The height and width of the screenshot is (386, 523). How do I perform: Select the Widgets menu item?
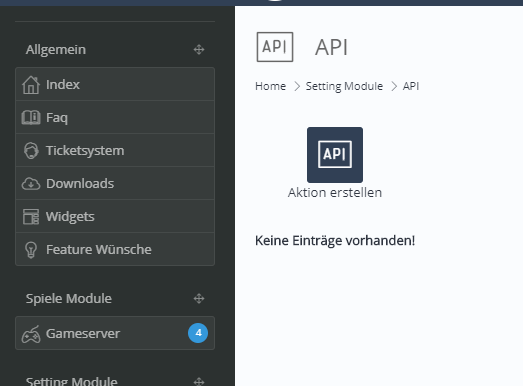[115, 216]
